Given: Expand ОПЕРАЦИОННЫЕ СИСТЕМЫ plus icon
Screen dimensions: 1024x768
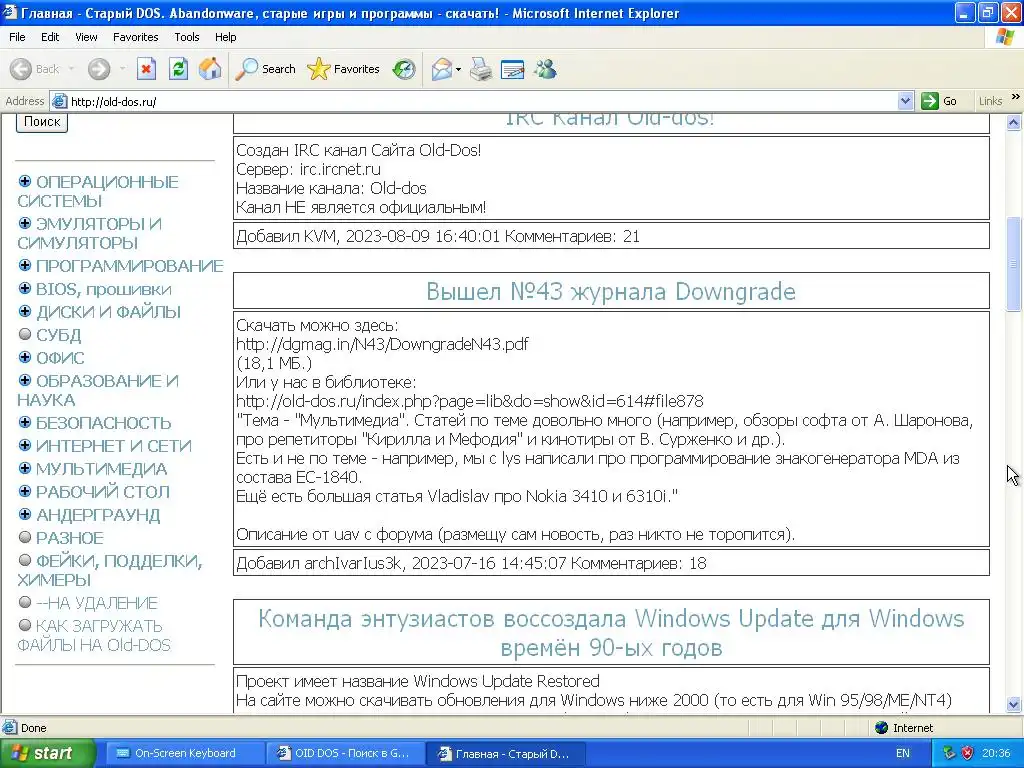Looking at the screenshot, I should pos(25,181).
